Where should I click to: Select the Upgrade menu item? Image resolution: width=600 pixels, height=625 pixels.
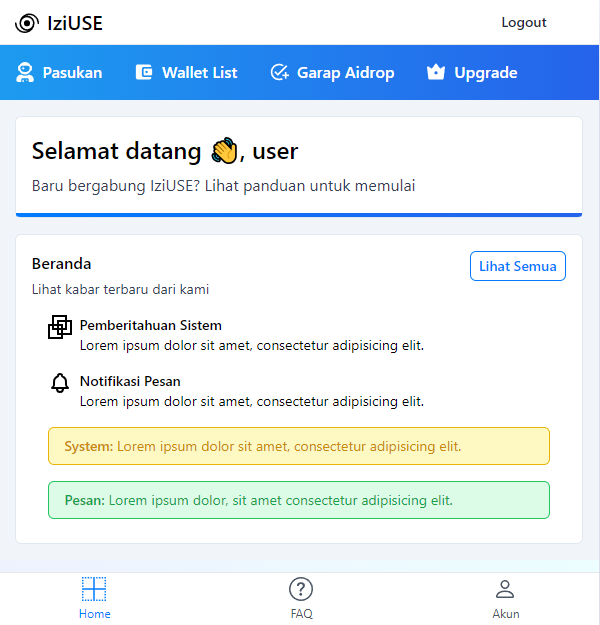pyautogui.click(x=485, y=73)
